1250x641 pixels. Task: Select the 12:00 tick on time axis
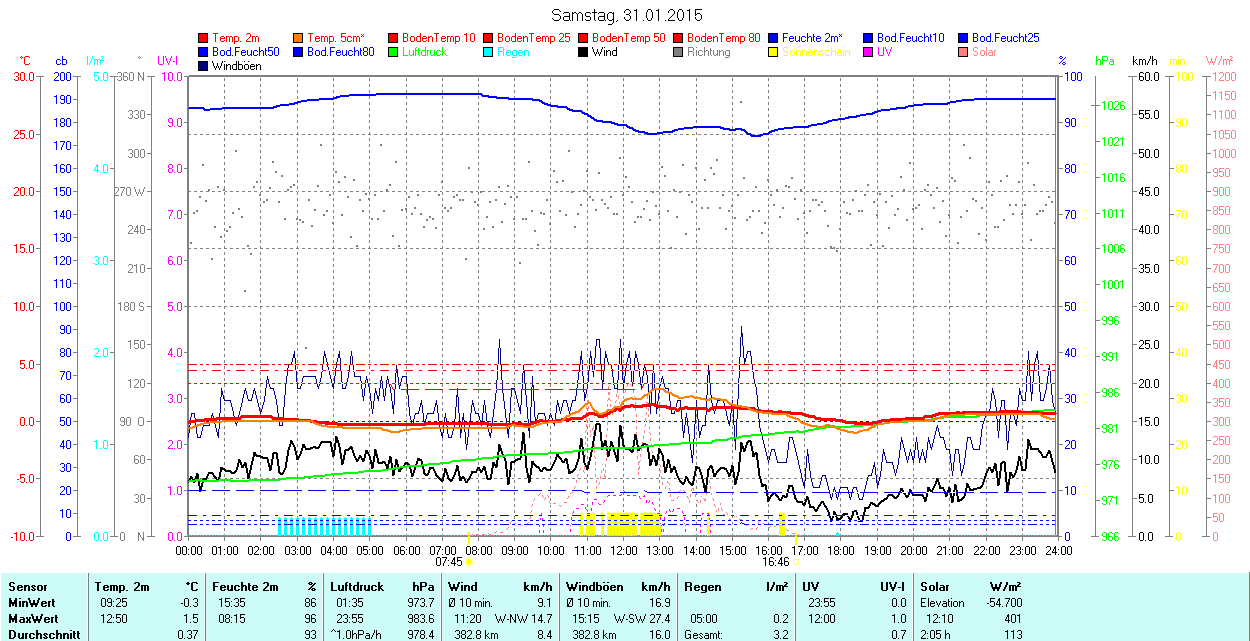pos(624,550)
